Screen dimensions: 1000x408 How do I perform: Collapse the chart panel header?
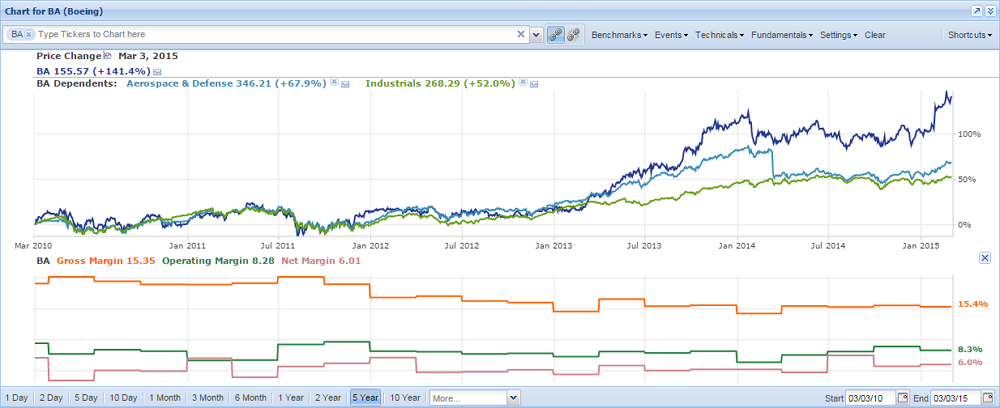990,11
